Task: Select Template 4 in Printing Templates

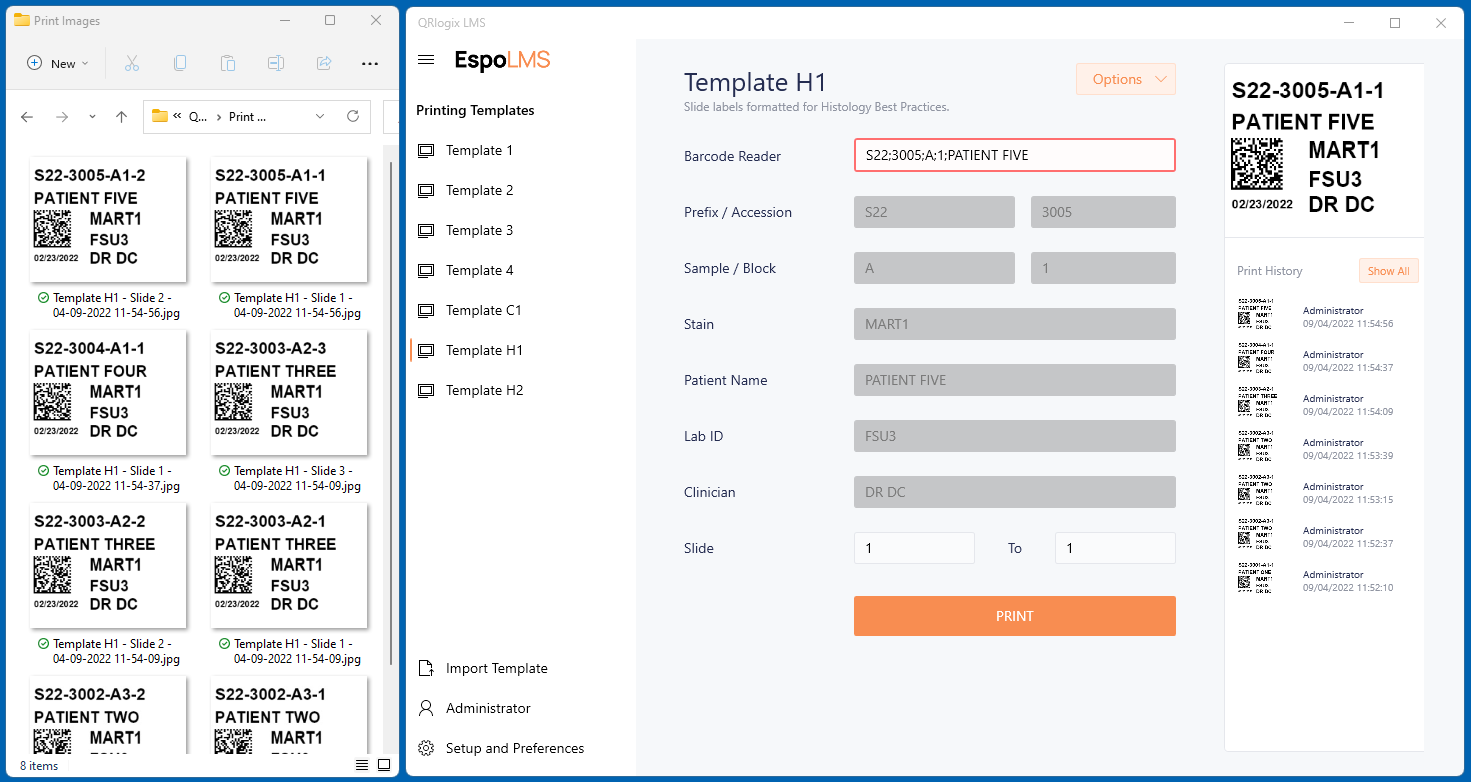Action: click(479, 270)
